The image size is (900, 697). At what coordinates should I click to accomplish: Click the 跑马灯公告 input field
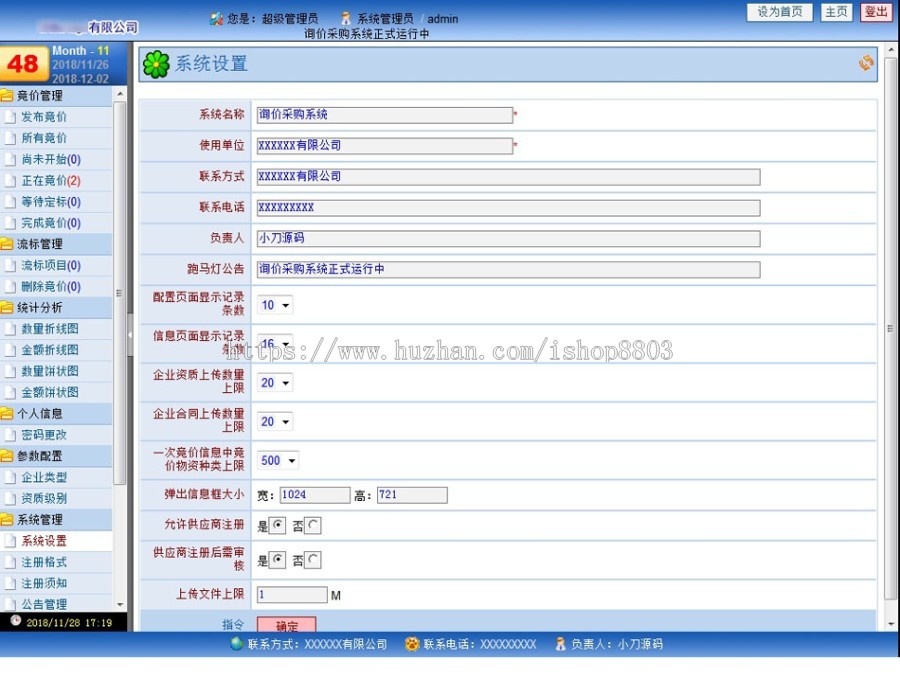tap(509, 269)
